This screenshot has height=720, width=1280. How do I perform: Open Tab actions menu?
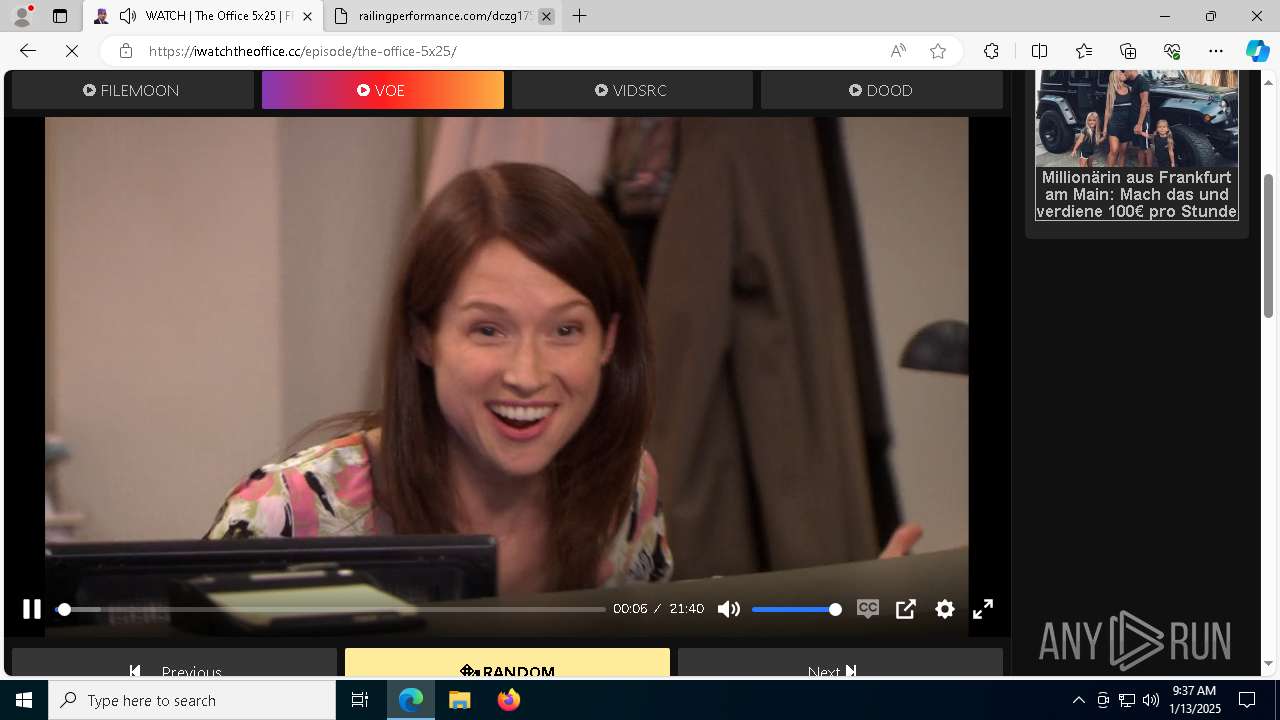click(x=60, y=16)
